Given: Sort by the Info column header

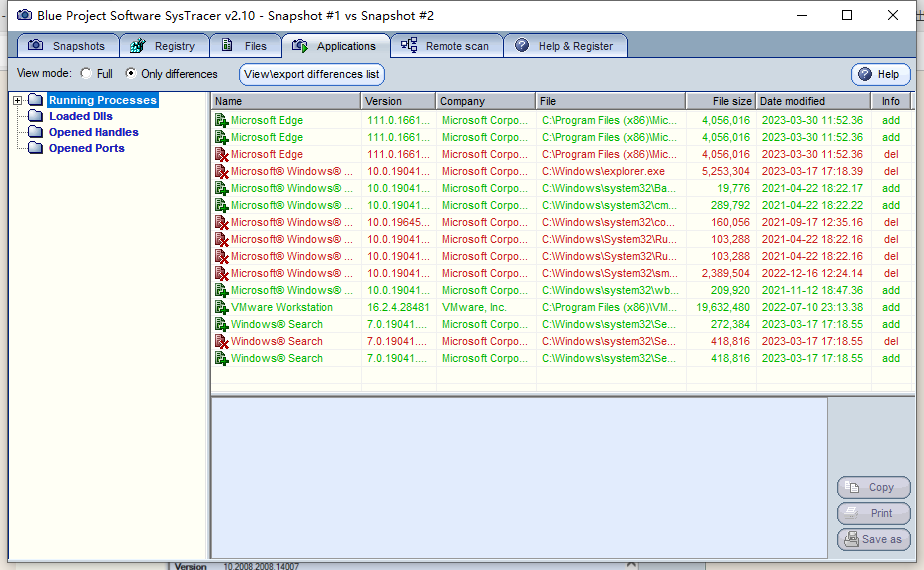Looking at the screenshot, I should pyautogui.click(x=890, y=101).
